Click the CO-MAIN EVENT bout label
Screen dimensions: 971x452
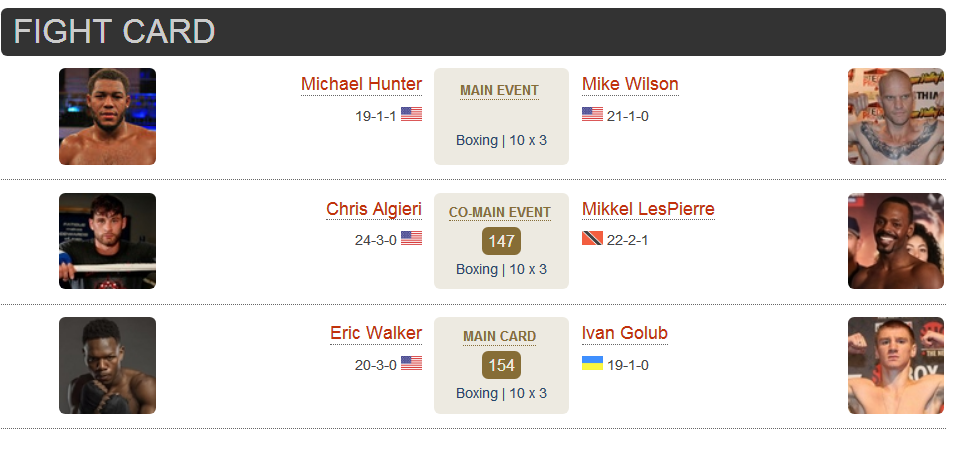point(500,212)
